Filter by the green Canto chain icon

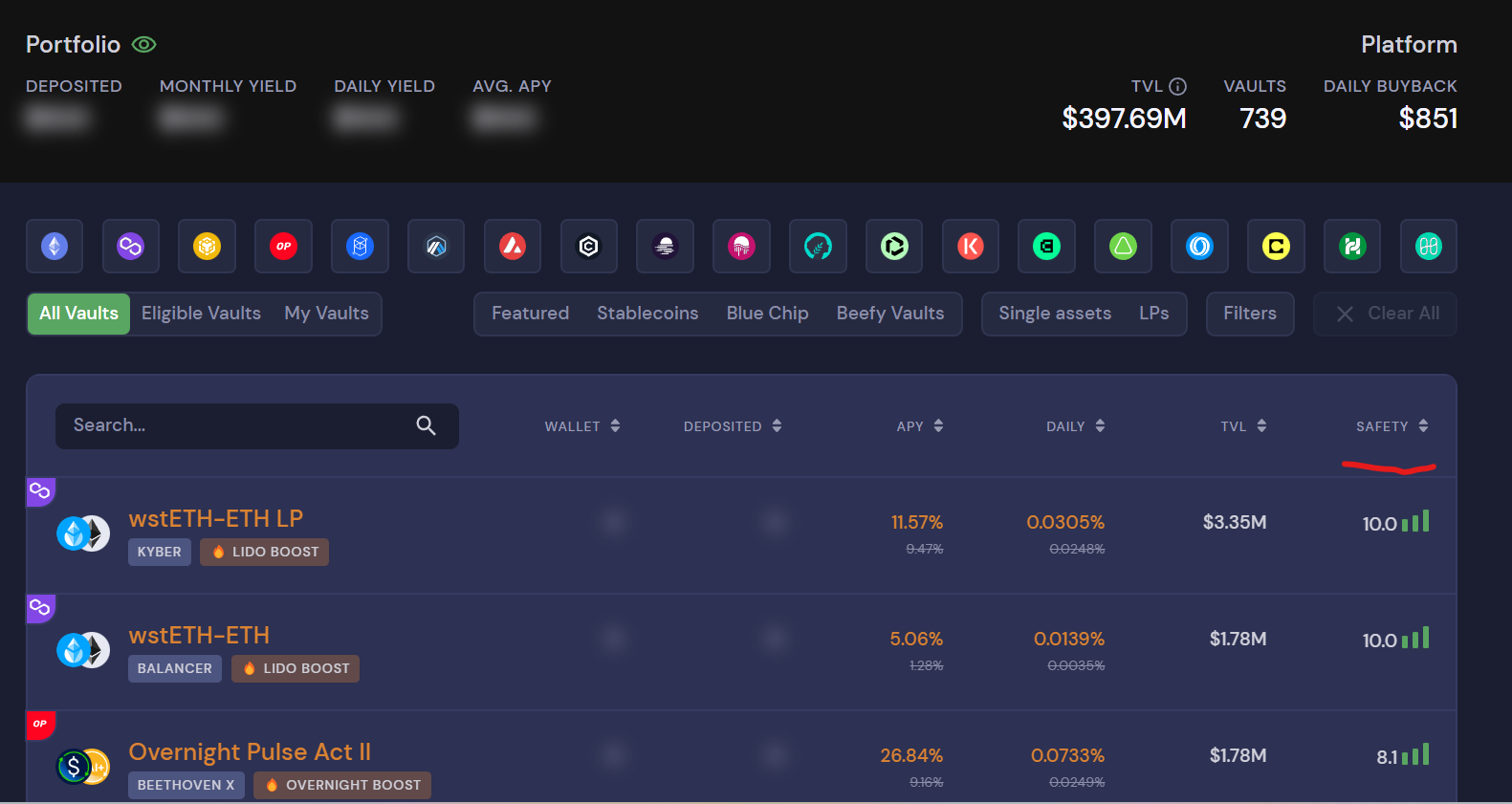[1046, 247]
